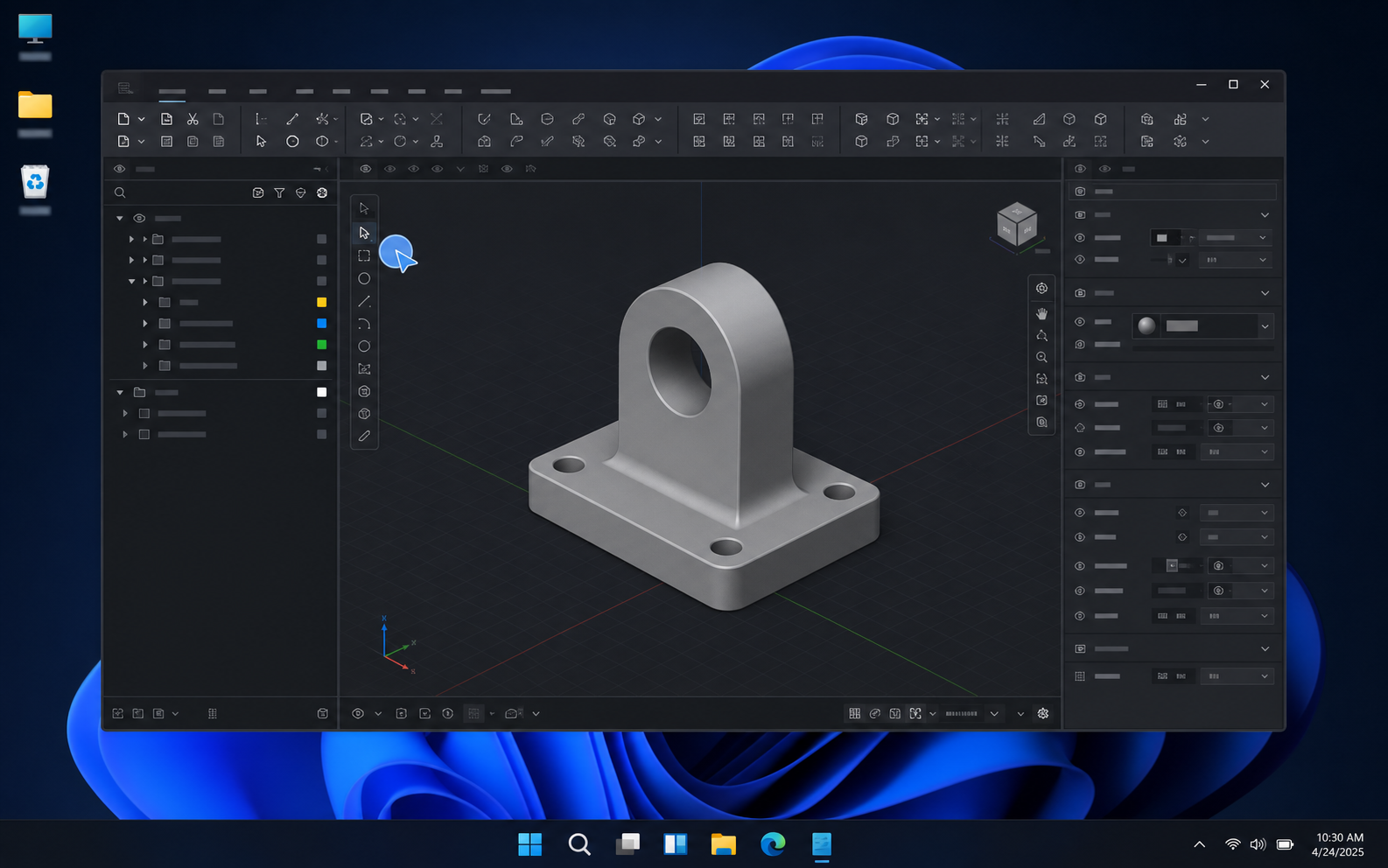Click the wedge ramp shape icon in ribbon
Viewport: 1388px width, 868px height.
click(x=1039, y=119)
